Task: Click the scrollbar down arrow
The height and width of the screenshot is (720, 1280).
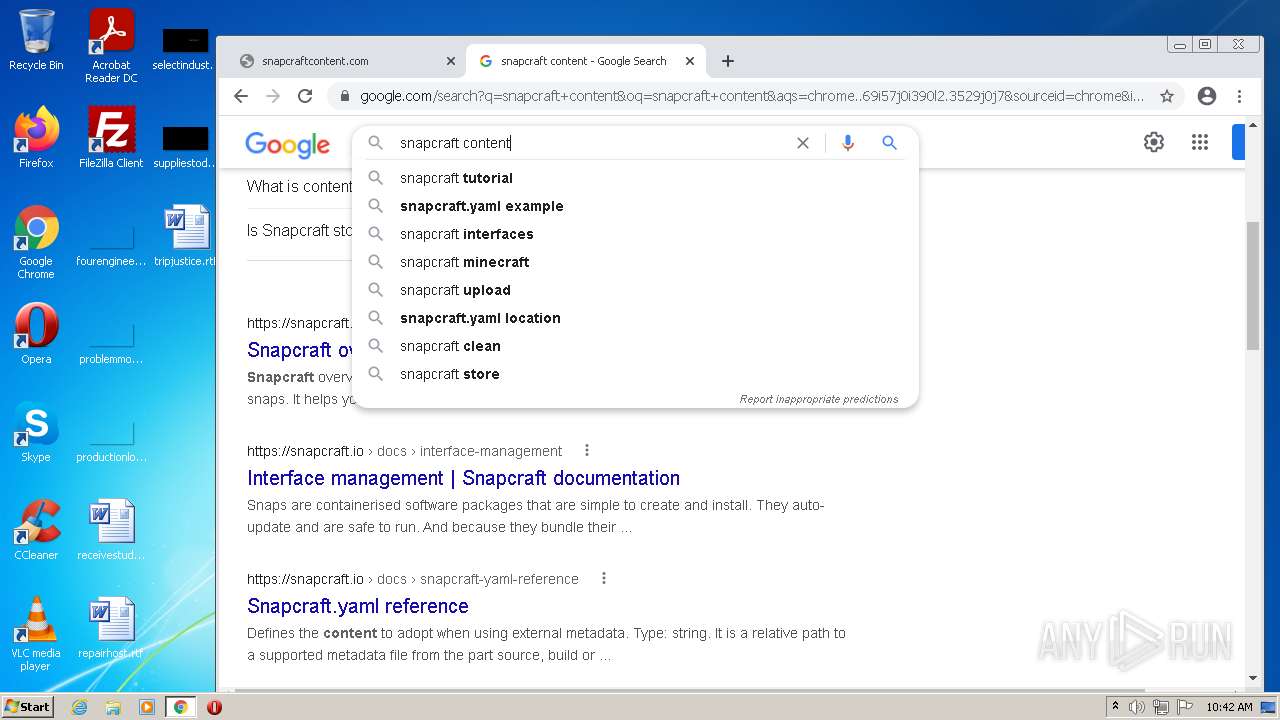Action: coord(1253,678)
